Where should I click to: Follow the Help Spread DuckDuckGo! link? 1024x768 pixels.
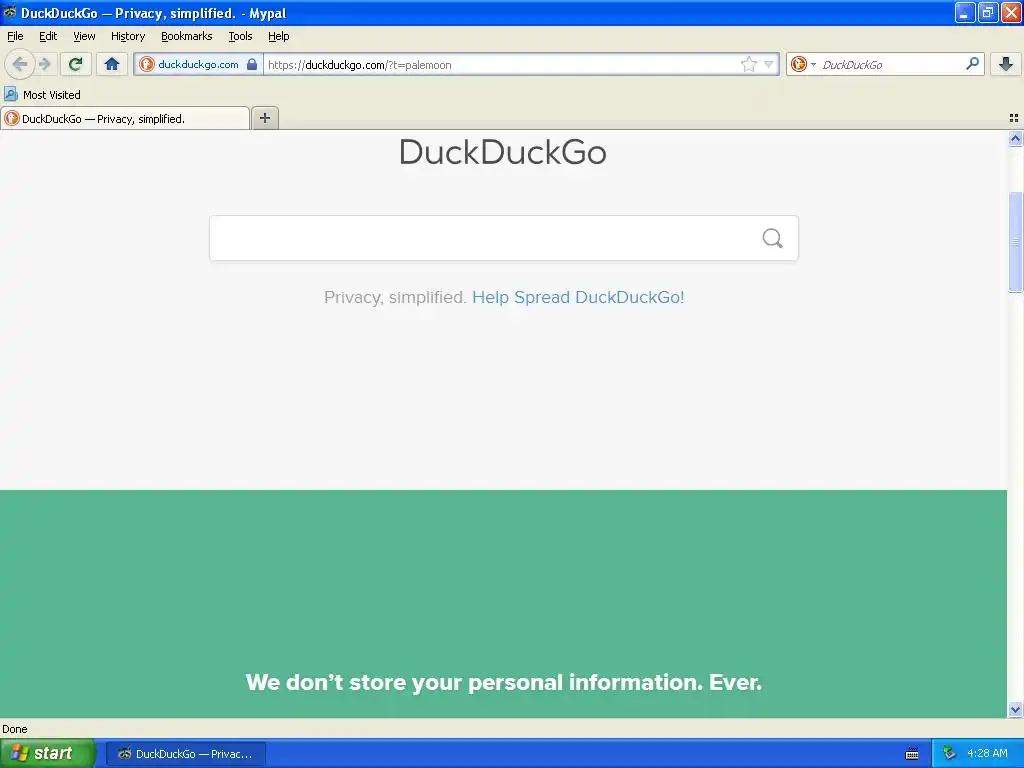tap(578, 297)
